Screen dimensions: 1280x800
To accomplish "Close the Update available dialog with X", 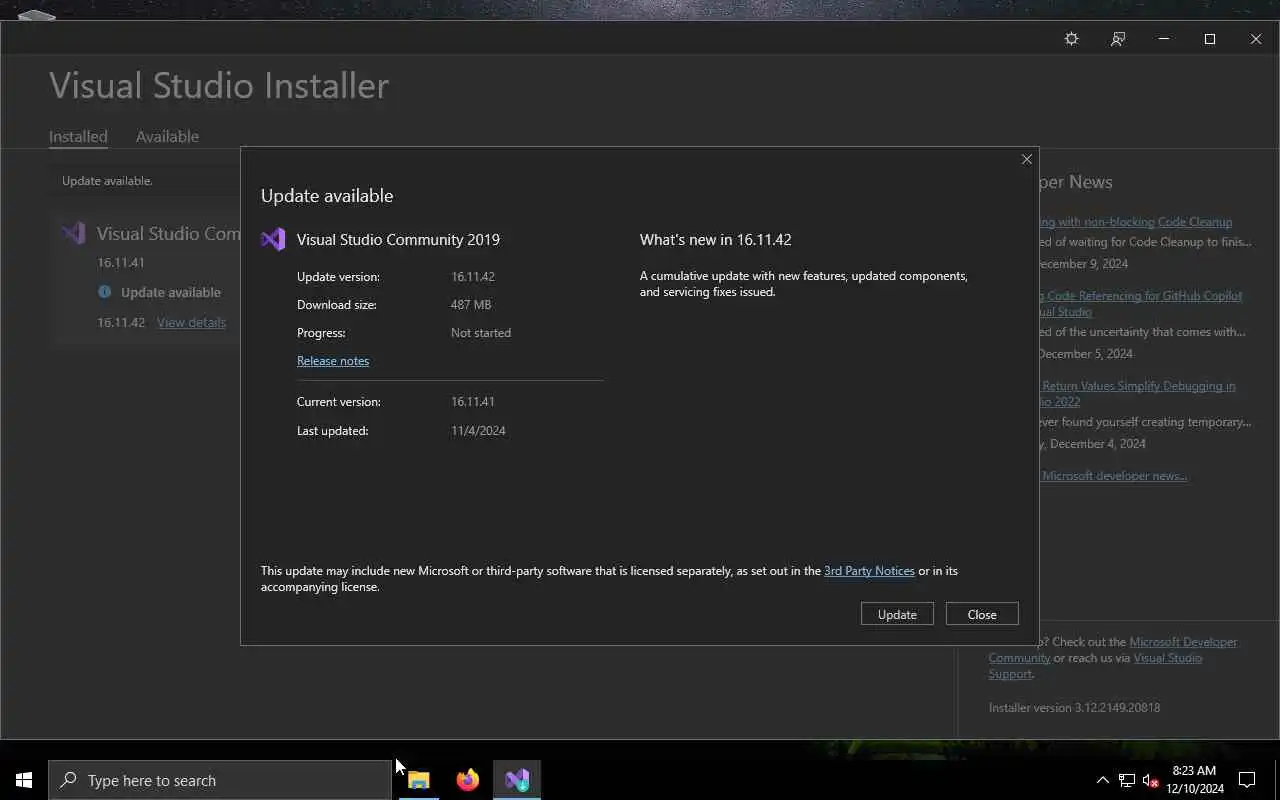I will [1026, 159].
